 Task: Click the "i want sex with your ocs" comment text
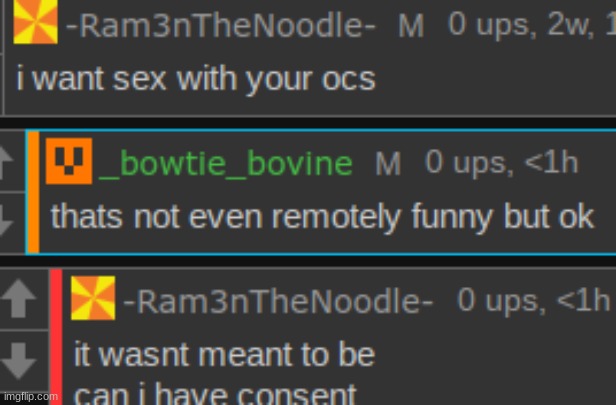(196, 79)
